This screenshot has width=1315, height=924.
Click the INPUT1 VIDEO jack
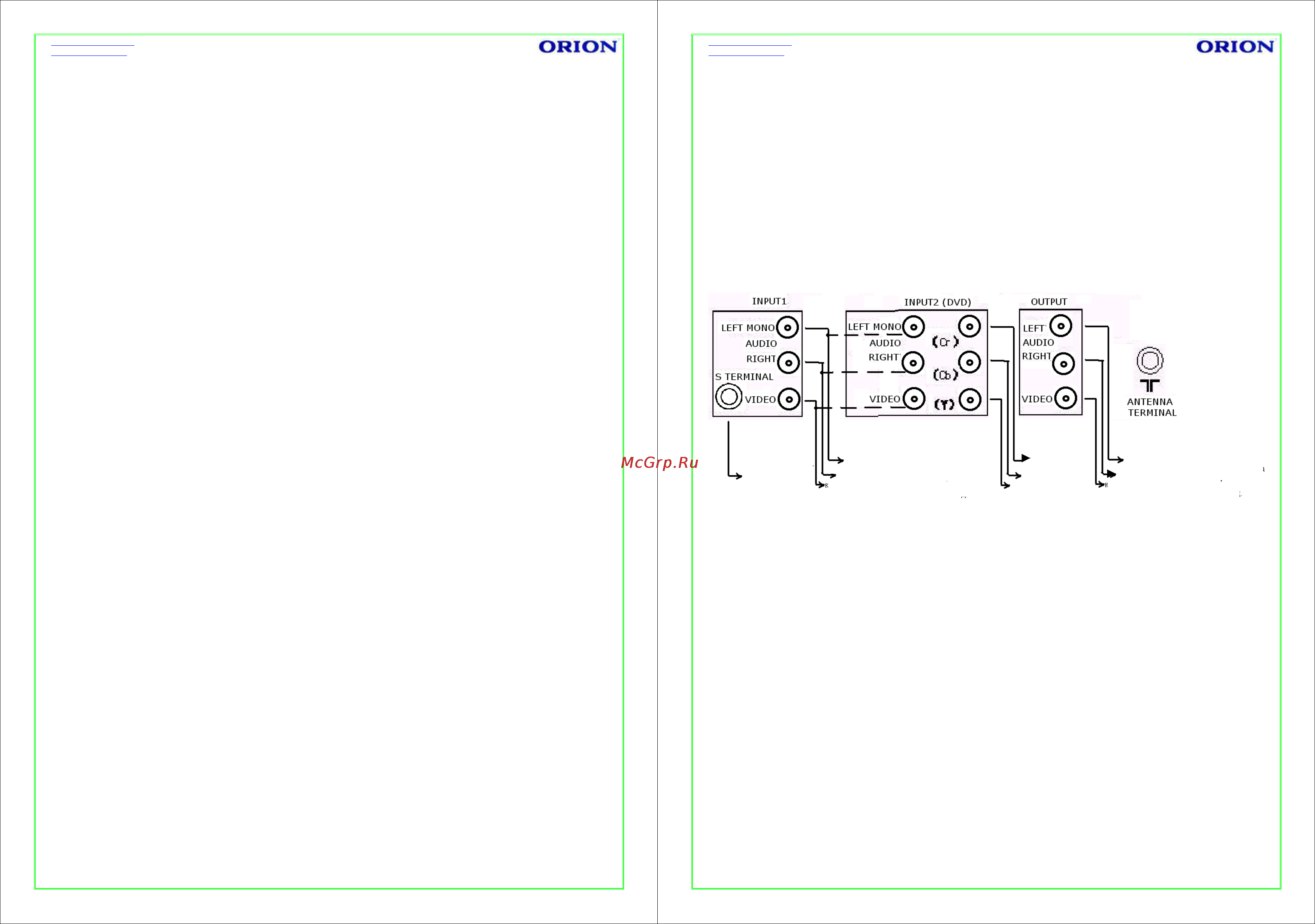click(x=789, y=399)
